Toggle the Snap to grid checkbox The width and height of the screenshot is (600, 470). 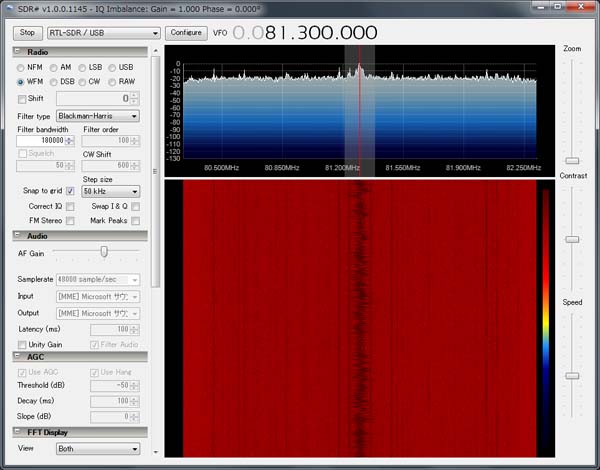pyautogui.click(x=70, y=191)
